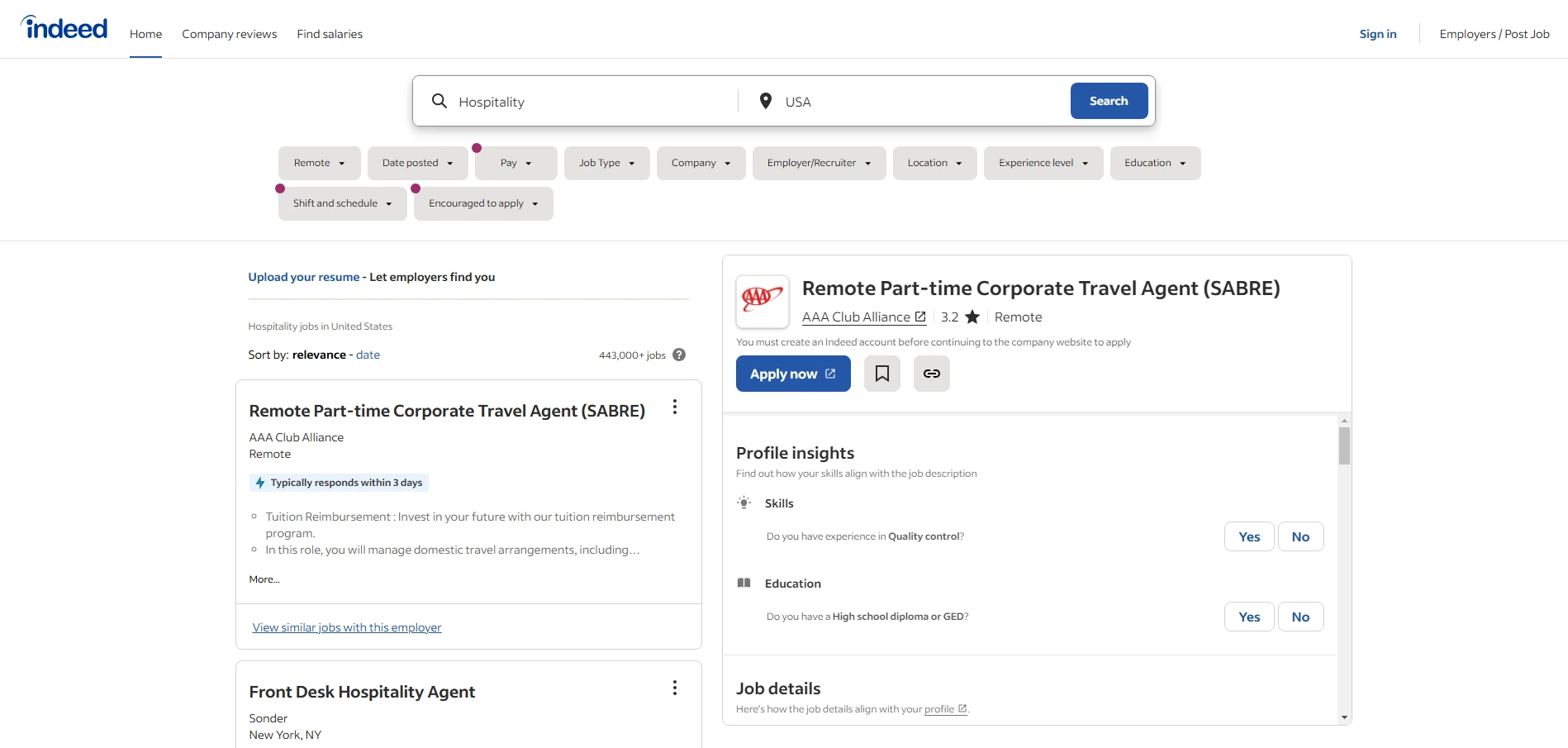This screenshot has height=748, width=1568.
Task: Click Sign in link
Action: [1378, 34]
